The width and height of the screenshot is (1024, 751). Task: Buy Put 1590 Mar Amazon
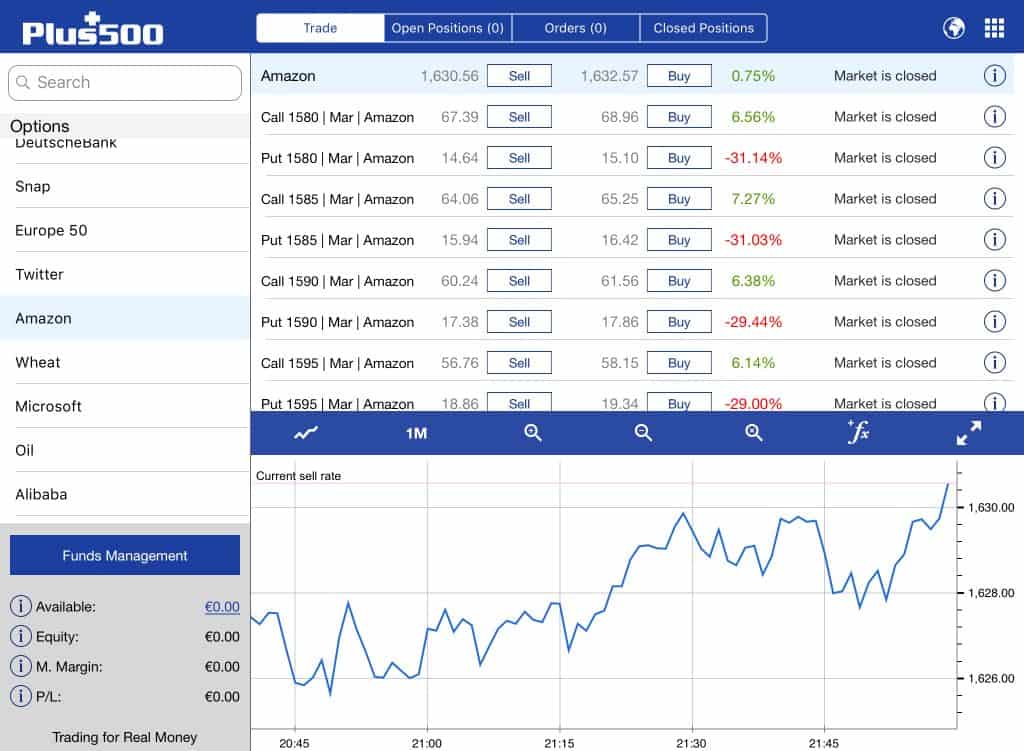click(679, 321)
